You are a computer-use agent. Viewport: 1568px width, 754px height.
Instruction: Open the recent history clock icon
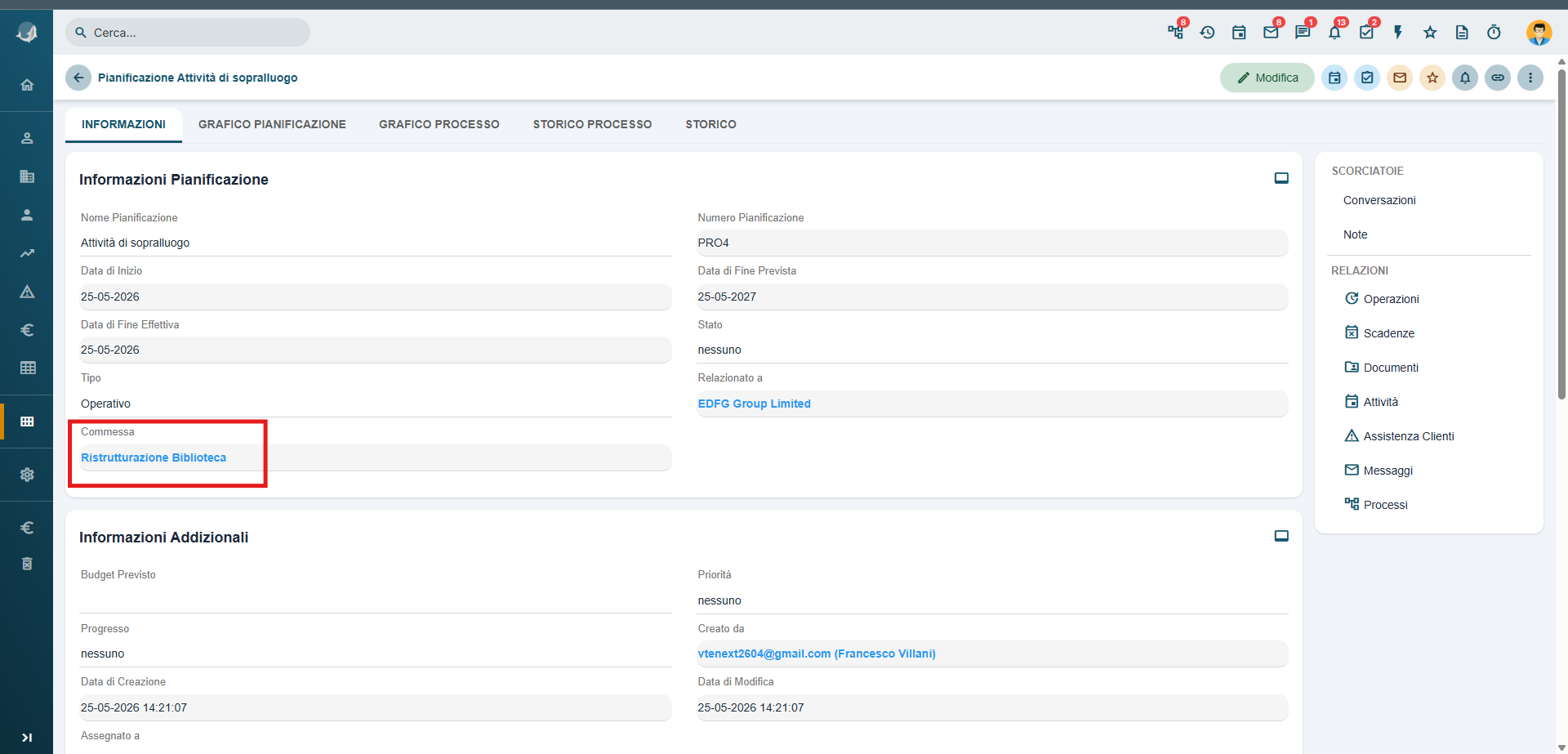point(1208,32)
